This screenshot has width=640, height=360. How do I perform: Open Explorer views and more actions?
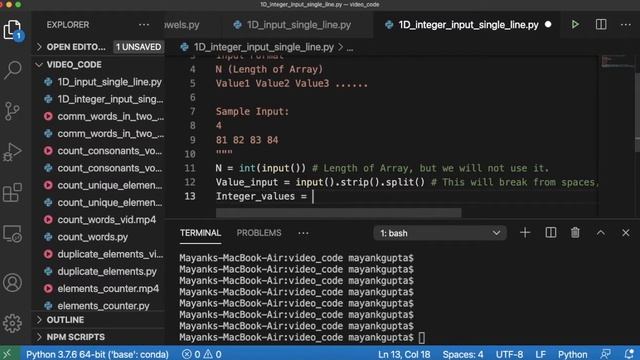click(144, 24)
